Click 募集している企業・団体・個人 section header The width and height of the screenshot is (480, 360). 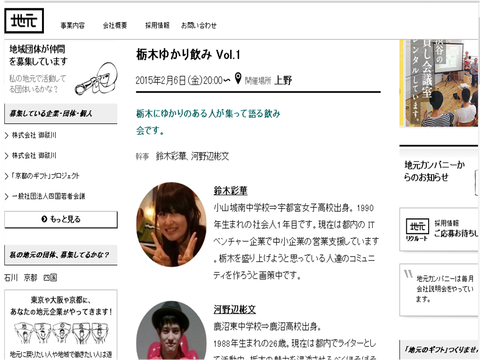pyautogui.click(x=61, y=114)
